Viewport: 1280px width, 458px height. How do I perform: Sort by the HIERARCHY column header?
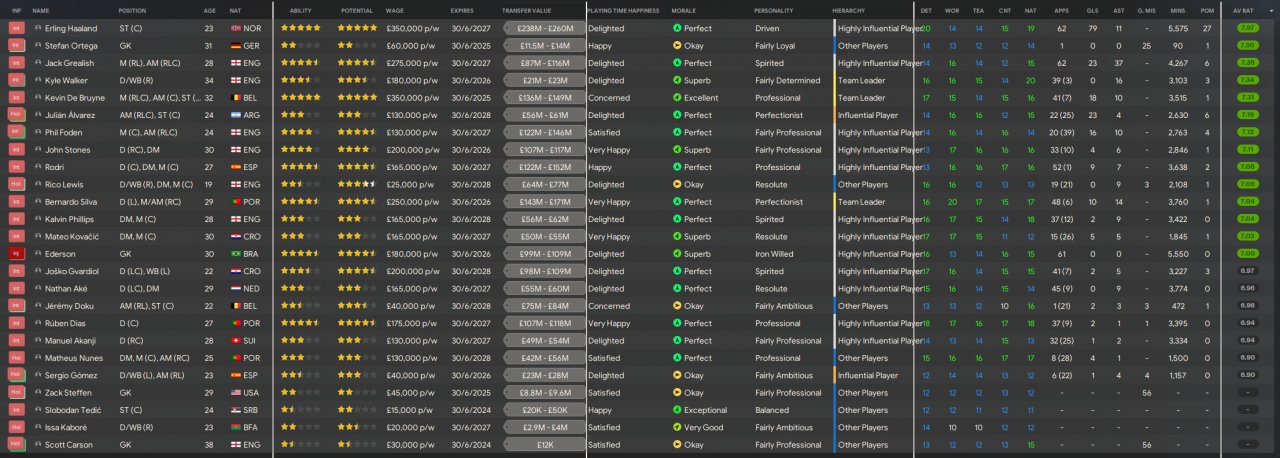point(851,10)
